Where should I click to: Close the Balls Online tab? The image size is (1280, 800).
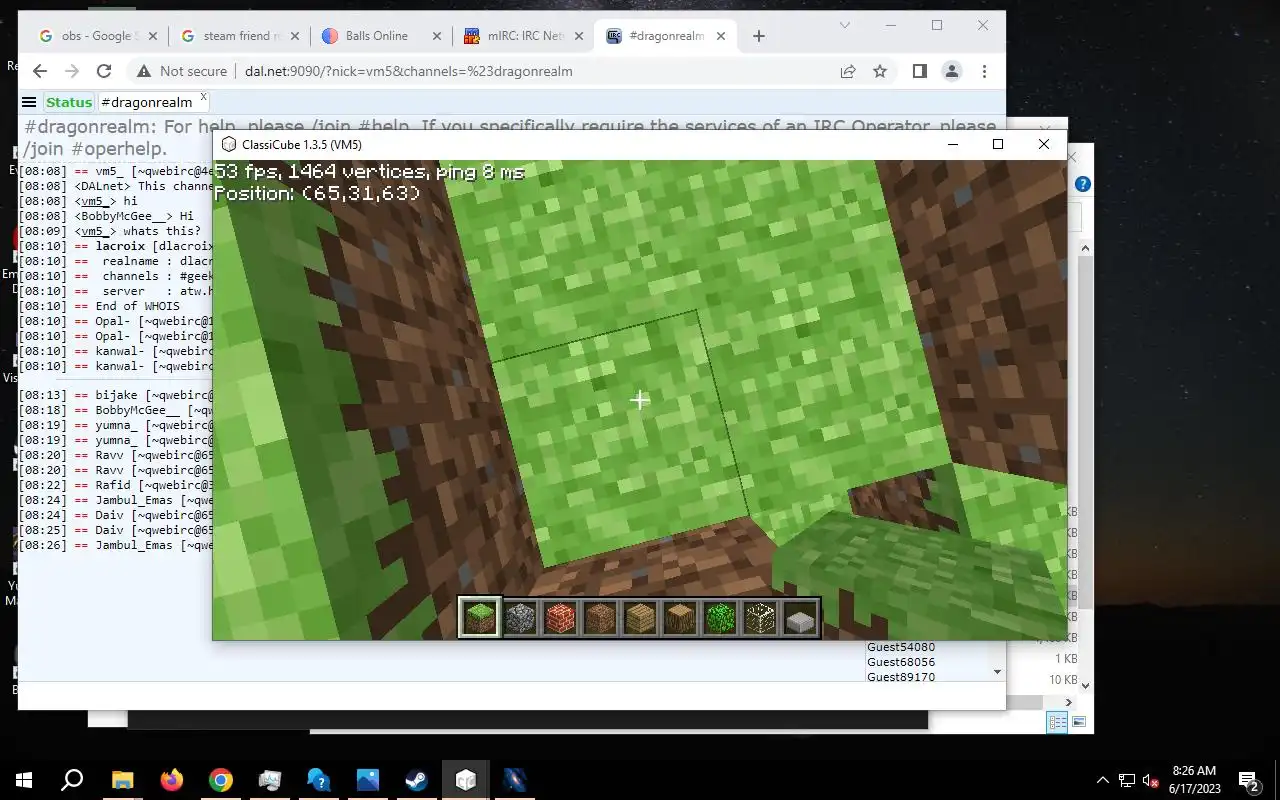point(437,36)
